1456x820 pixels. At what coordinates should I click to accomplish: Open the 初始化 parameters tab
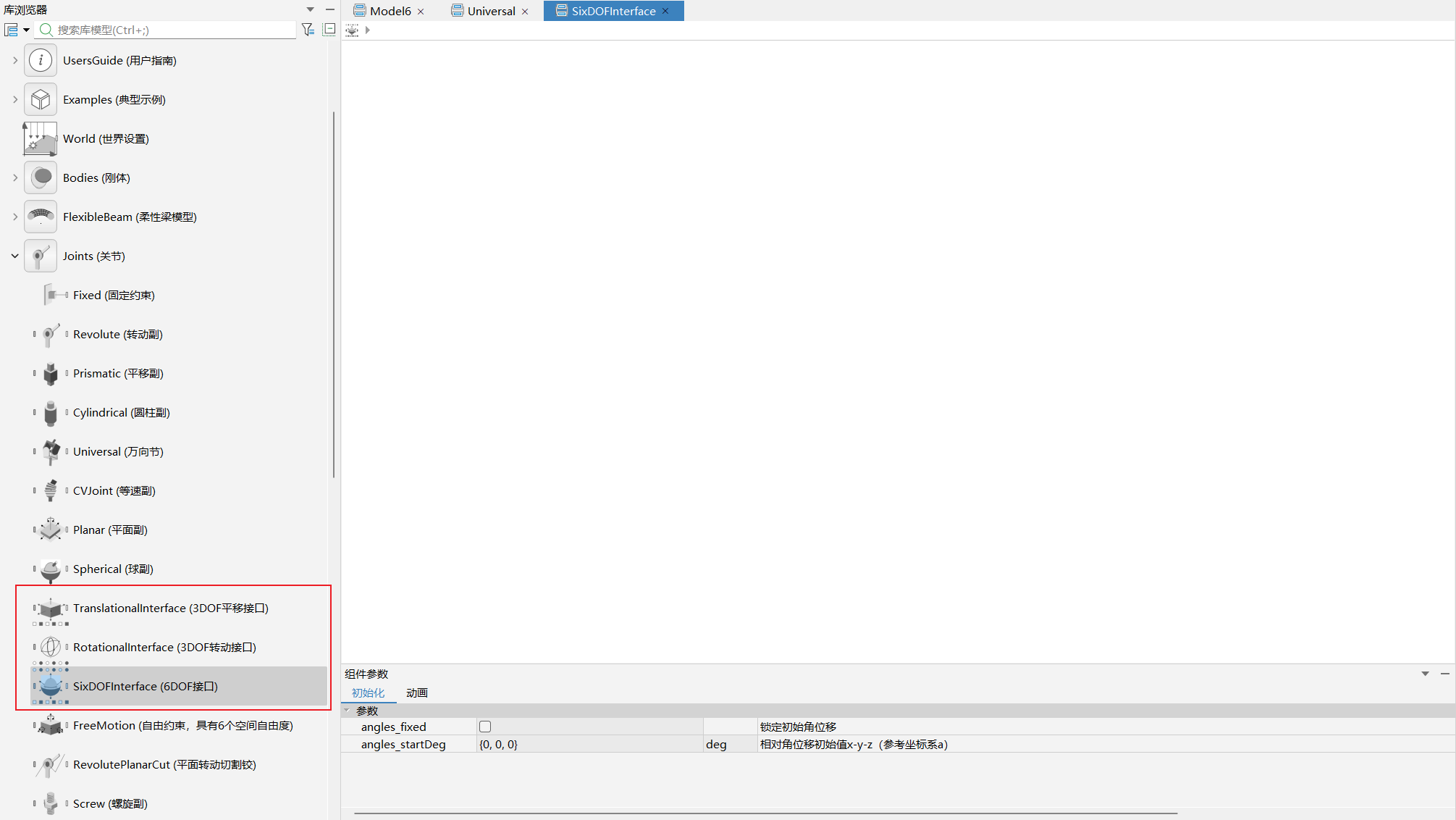tap(369, 693)
